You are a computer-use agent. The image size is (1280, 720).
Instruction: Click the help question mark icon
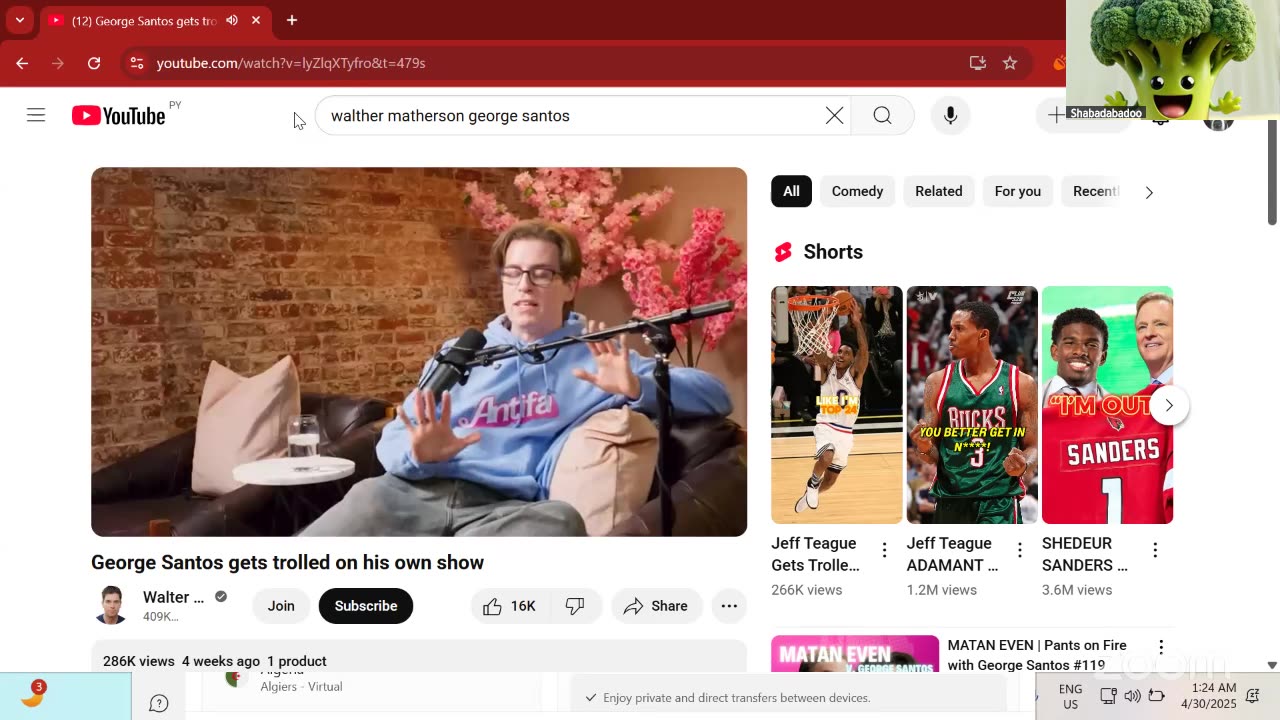[x=158, y=703]
